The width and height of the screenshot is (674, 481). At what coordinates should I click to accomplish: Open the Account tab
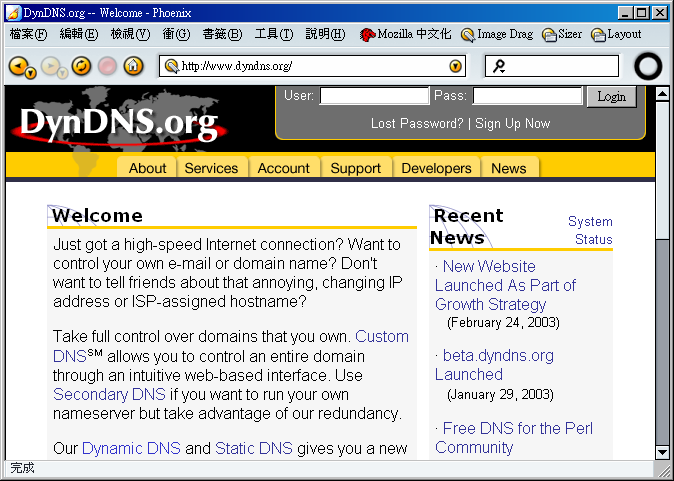tap(283, 168)
